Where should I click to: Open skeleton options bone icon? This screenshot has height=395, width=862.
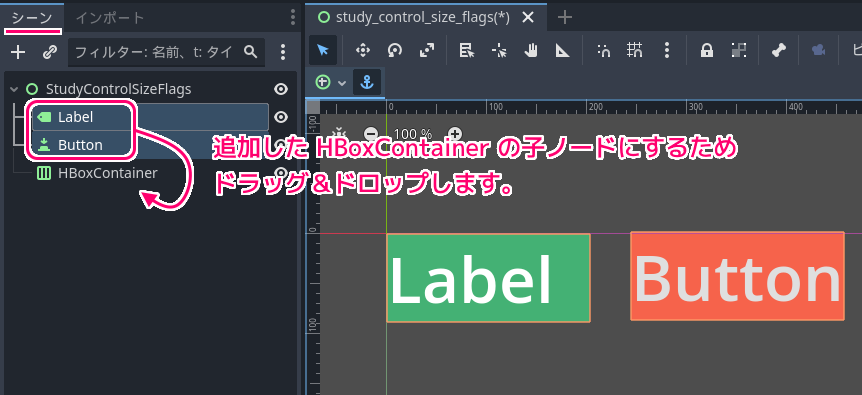(778, 51)
